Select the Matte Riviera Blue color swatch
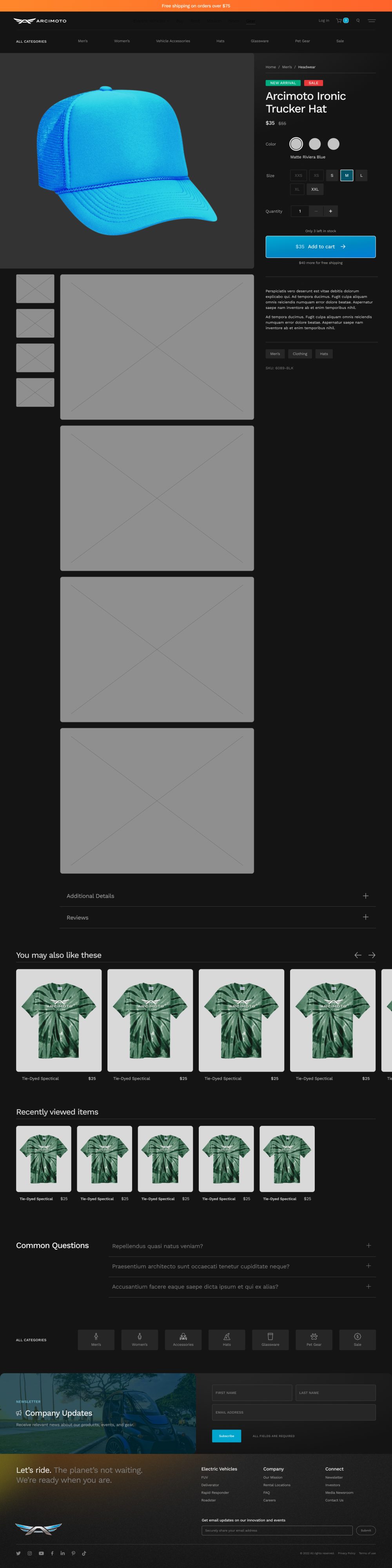This screenshot has width=392, height=1568. tap(296, 143)
